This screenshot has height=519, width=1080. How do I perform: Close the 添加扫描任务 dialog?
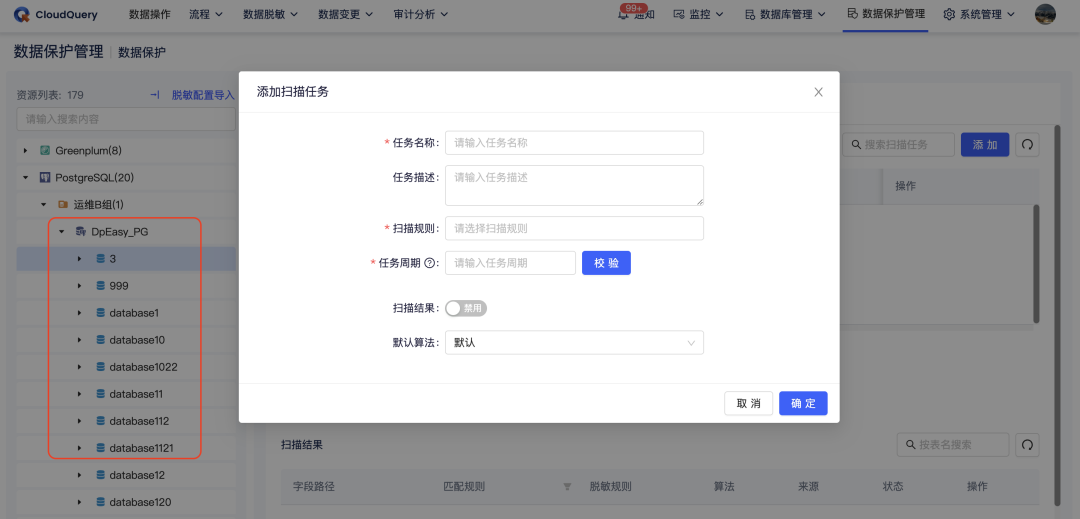tap(818, 92)
